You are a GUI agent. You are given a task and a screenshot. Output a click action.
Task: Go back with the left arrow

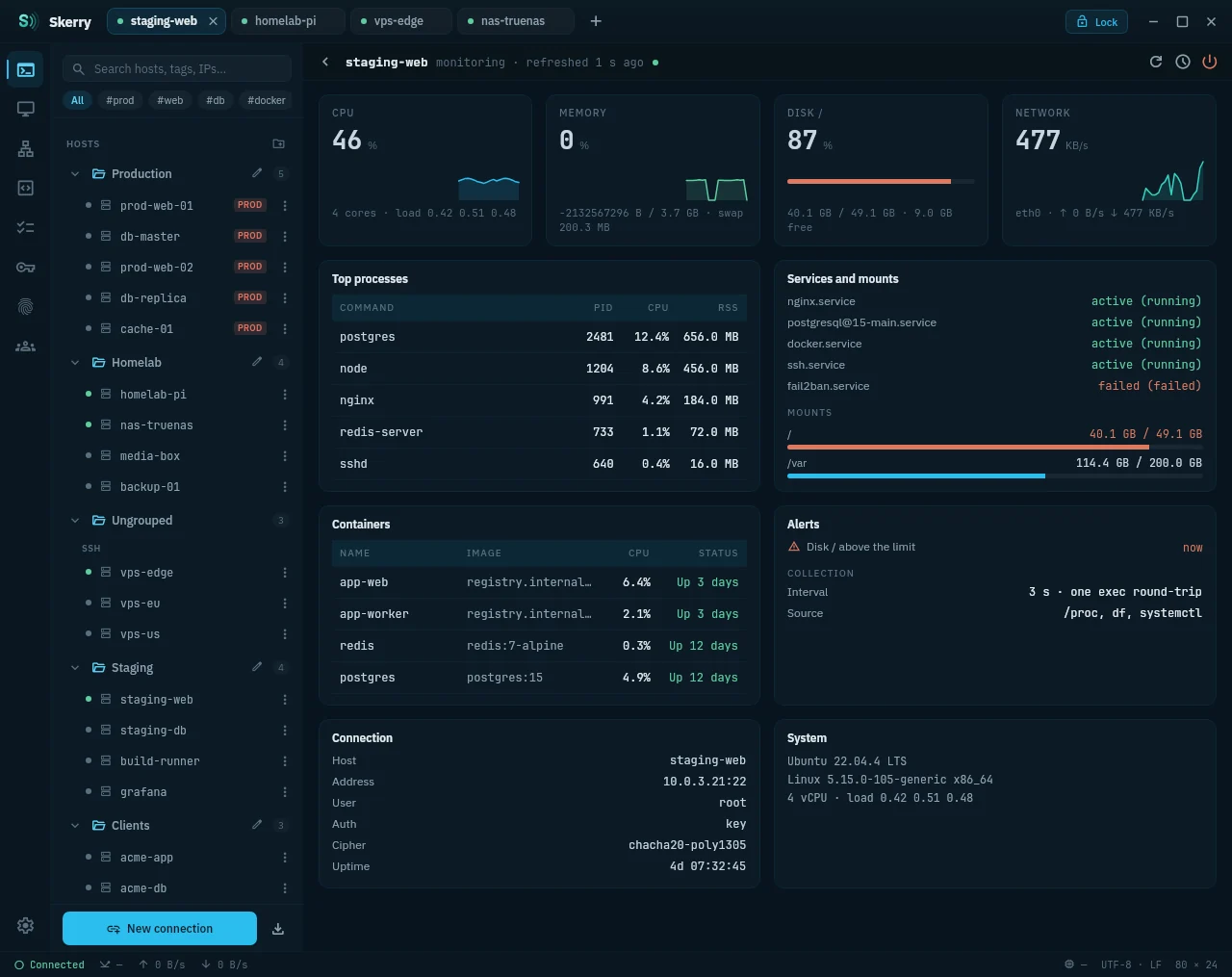[325, 62]
